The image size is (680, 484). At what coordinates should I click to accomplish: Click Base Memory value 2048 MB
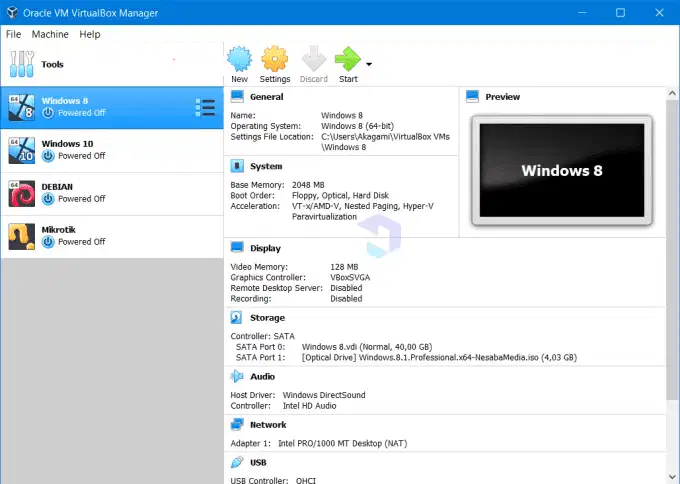(x=308, y=185)
